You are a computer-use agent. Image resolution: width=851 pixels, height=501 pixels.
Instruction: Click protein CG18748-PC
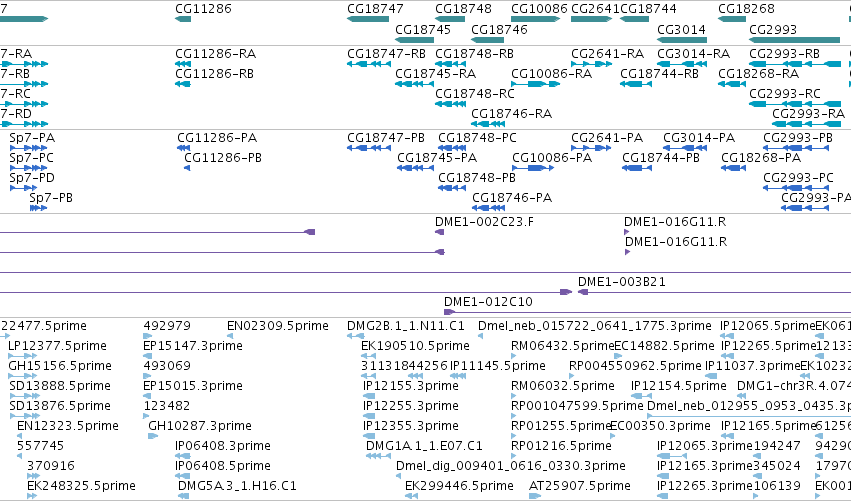point(477,138)
